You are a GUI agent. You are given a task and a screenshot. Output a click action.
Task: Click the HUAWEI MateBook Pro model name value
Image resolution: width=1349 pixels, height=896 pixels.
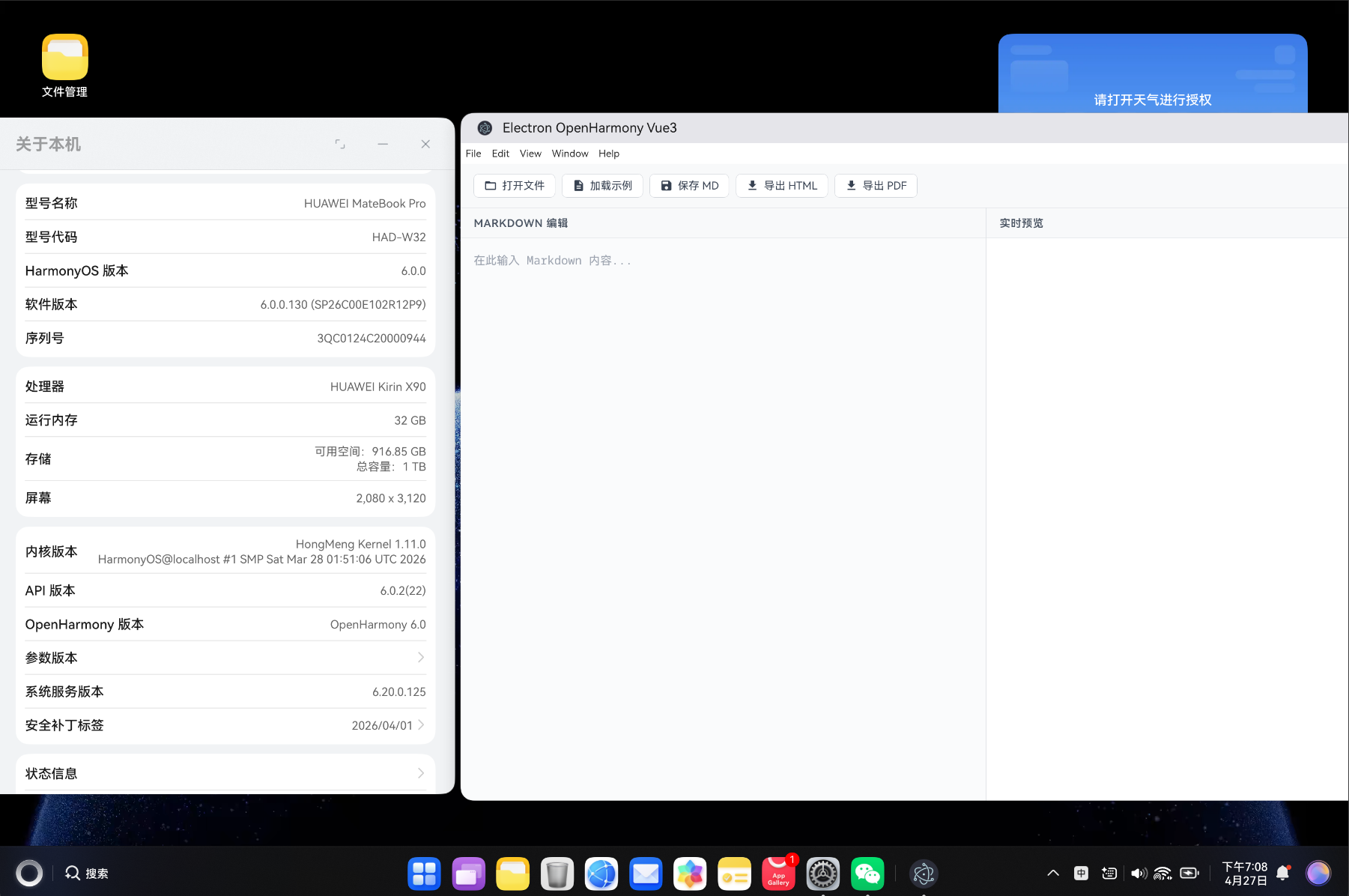pos(365,203)
